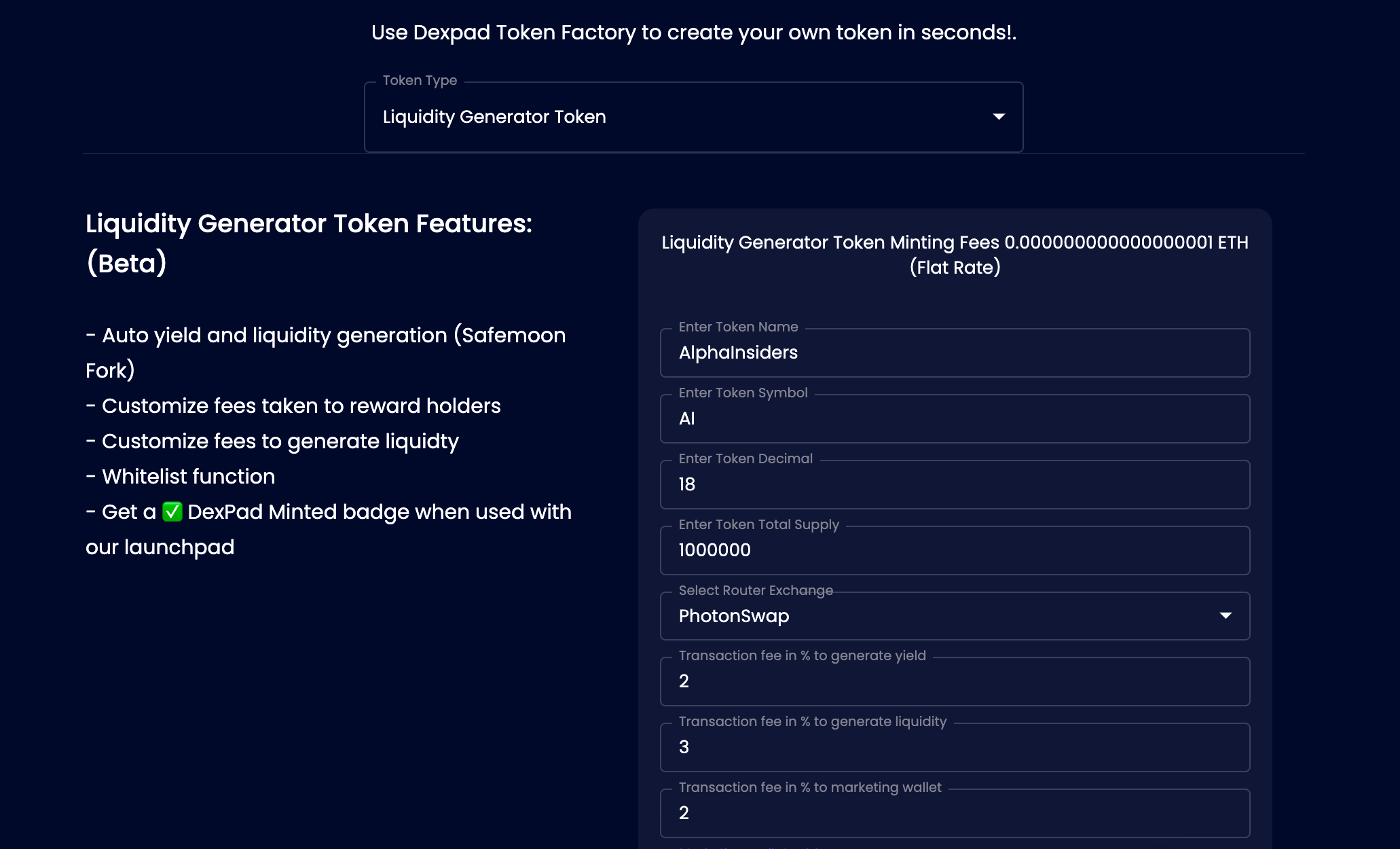The height and width of the screenshot is (849, 1400).
Task: Click the Token Symbol field containing AI
Action: (955, 418)
